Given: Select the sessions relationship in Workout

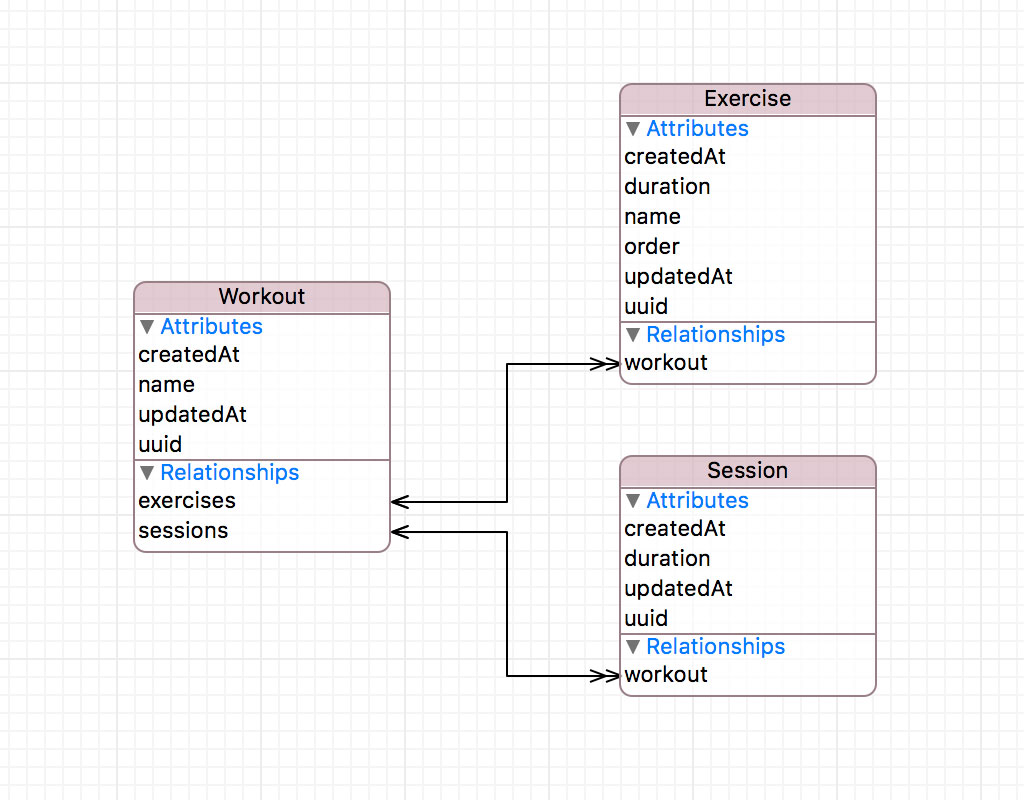Looking at the screenshot, I should [183, 530].
